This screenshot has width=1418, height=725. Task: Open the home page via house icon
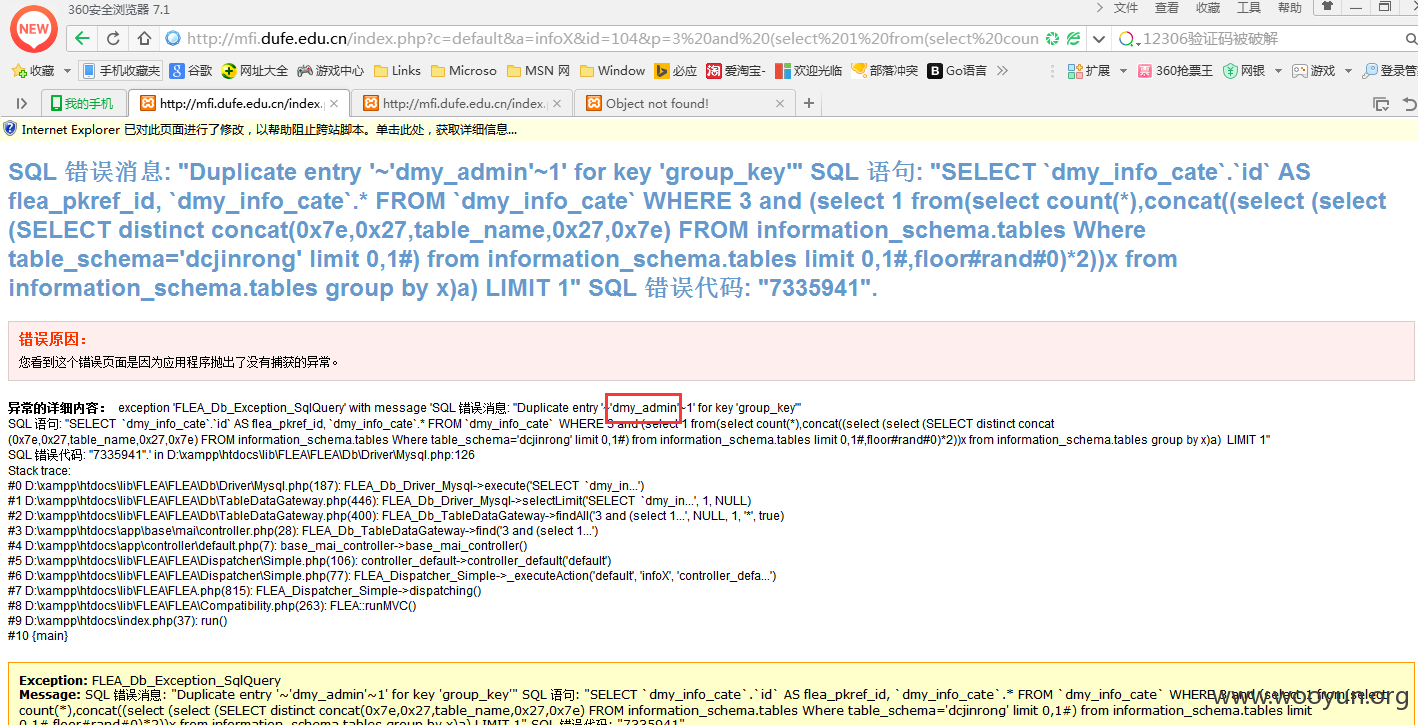144,39
